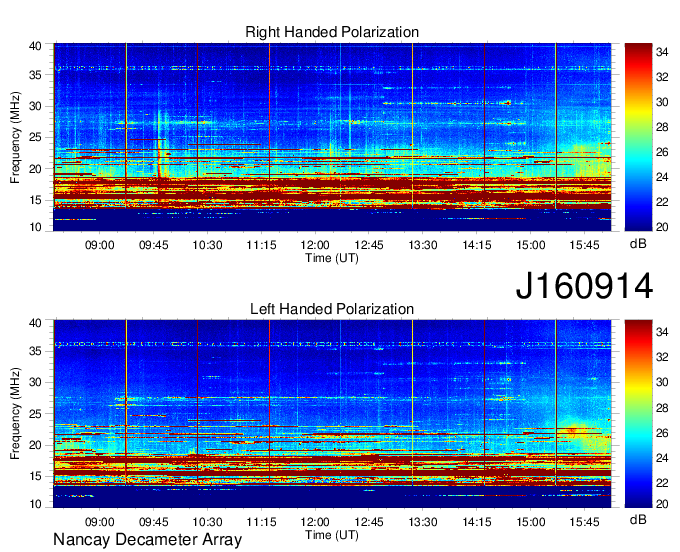Click 13:30 tick under Left Handed plot
This screenshot has width=680, height=552.
click(423, 522)
